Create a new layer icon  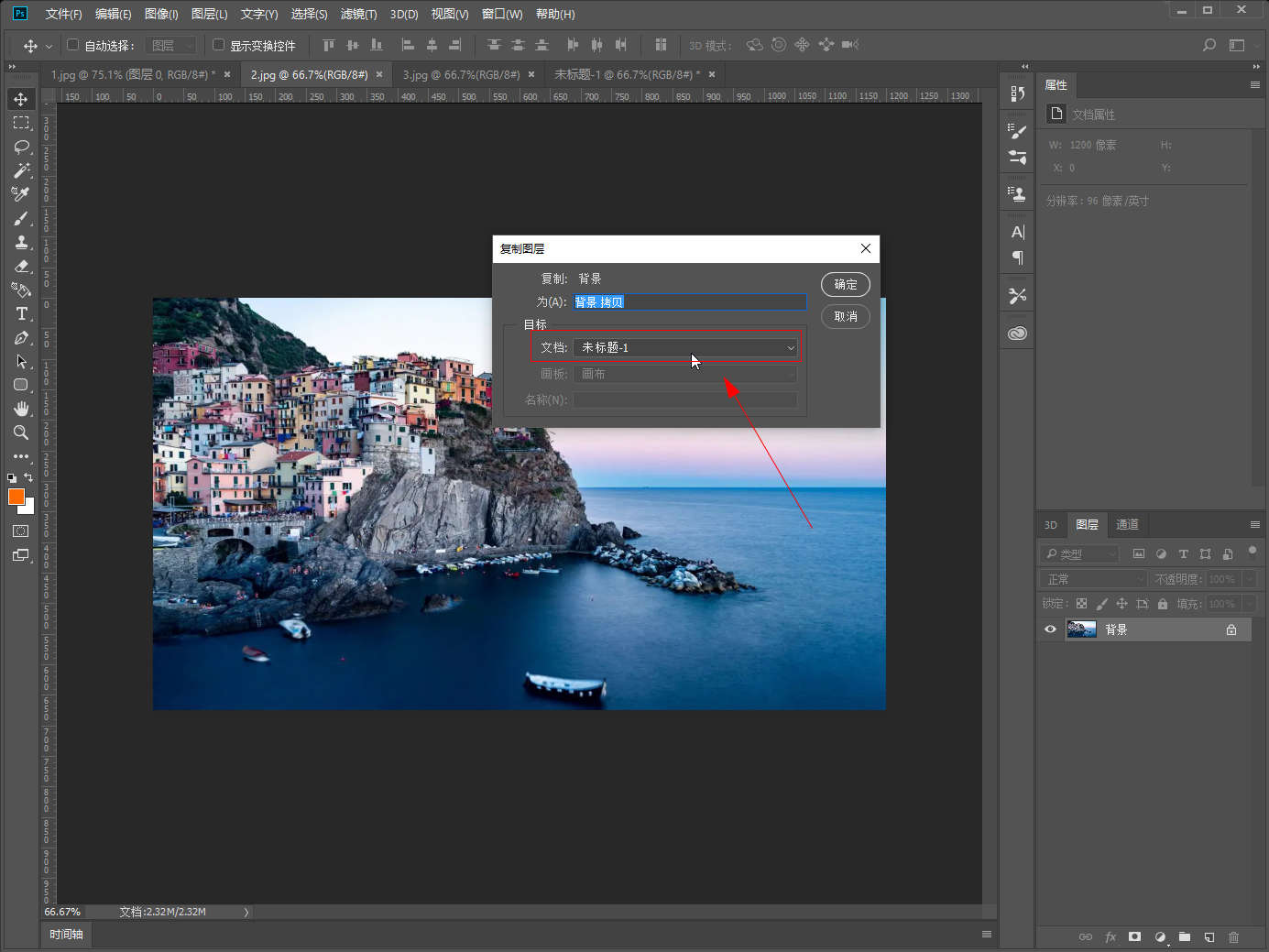tap(1209, 936)
